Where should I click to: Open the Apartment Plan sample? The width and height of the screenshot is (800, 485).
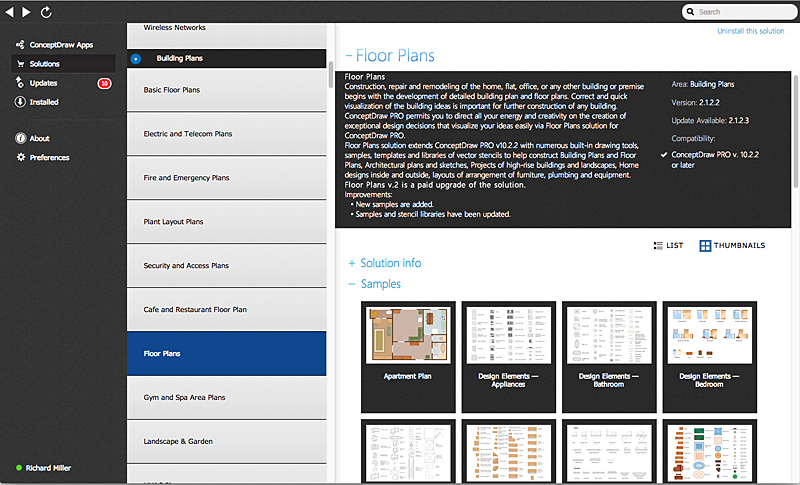(408, 356)
